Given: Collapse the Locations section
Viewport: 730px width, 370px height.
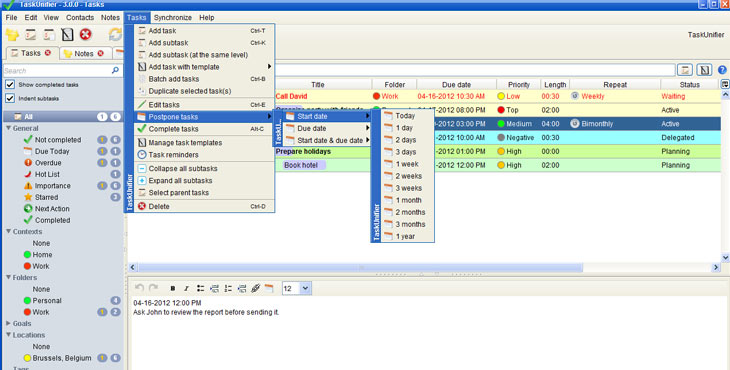Looking at the screenshot, I should point(8,335).
